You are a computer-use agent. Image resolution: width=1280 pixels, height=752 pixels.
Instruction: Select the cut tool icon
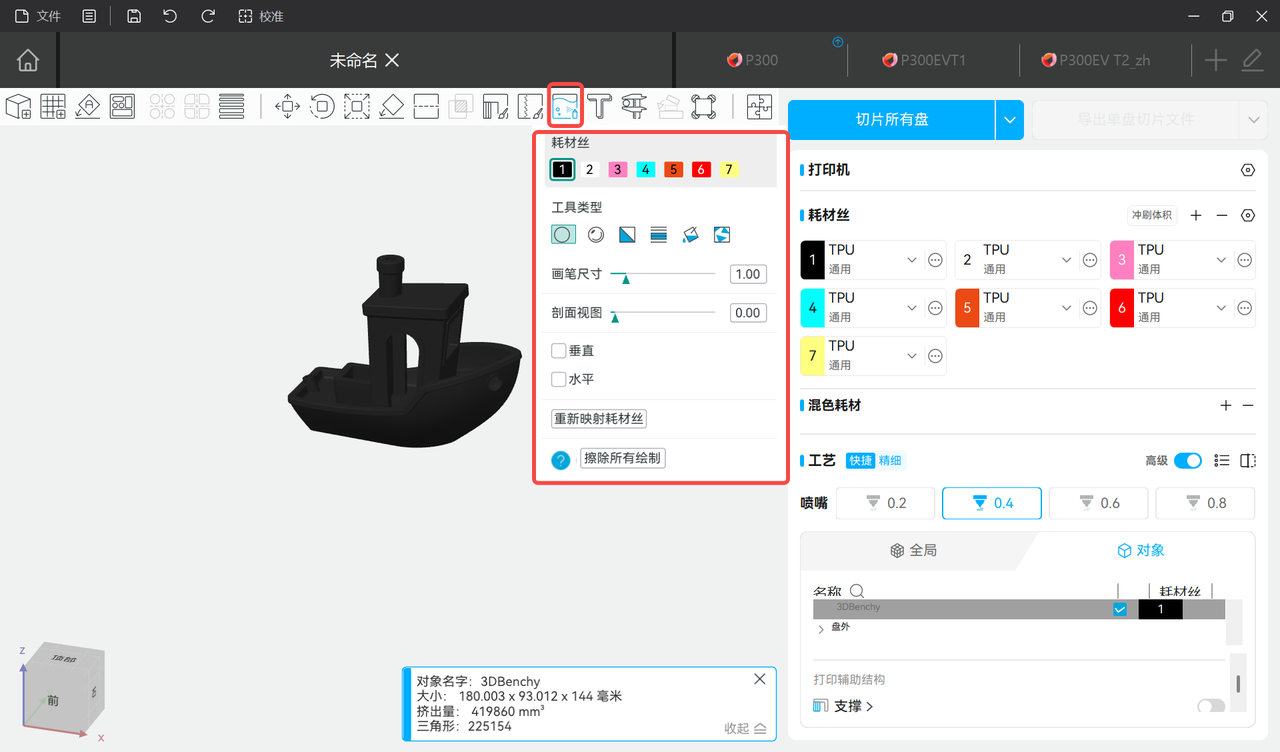427,106
